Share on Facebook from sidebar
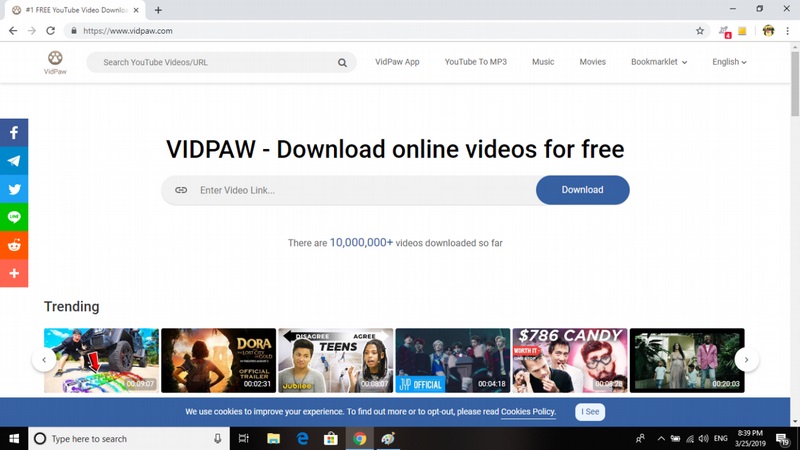This screenshot has height=450, width=800. (x=14, y=133)
